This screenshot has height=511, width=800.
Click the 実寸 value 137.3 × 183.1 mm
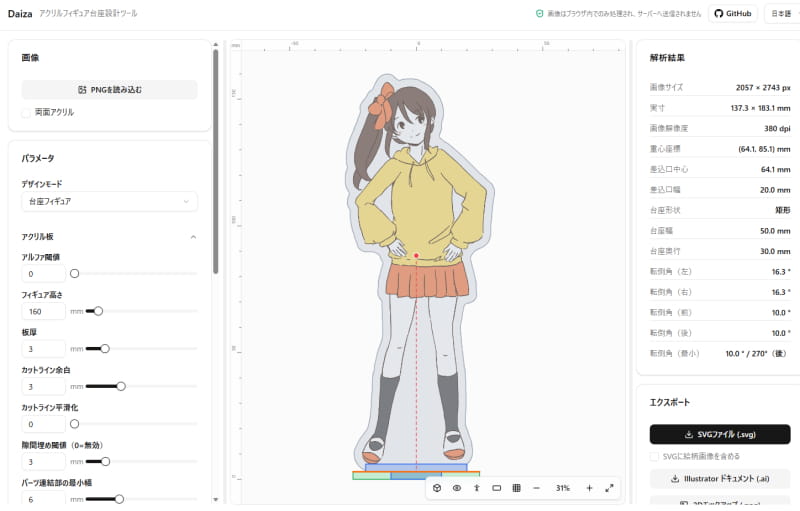760,108
